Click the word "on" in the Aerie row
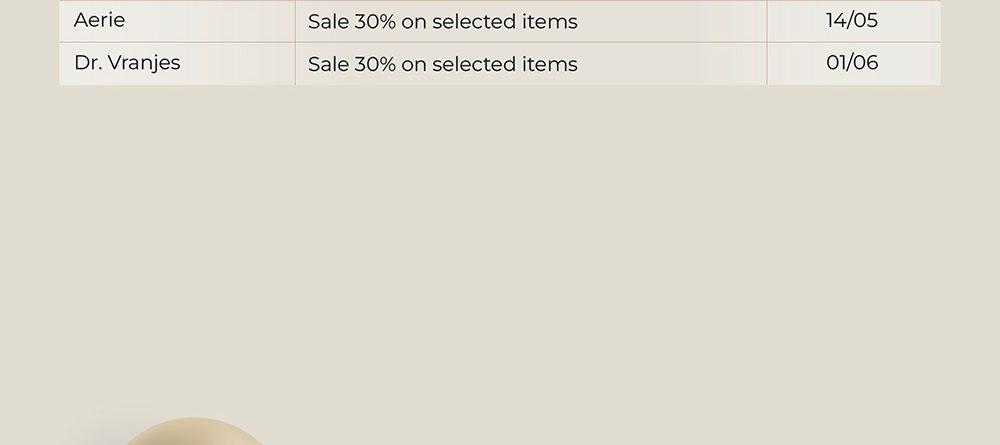The image size is (1000, 445). click(414, 23)
